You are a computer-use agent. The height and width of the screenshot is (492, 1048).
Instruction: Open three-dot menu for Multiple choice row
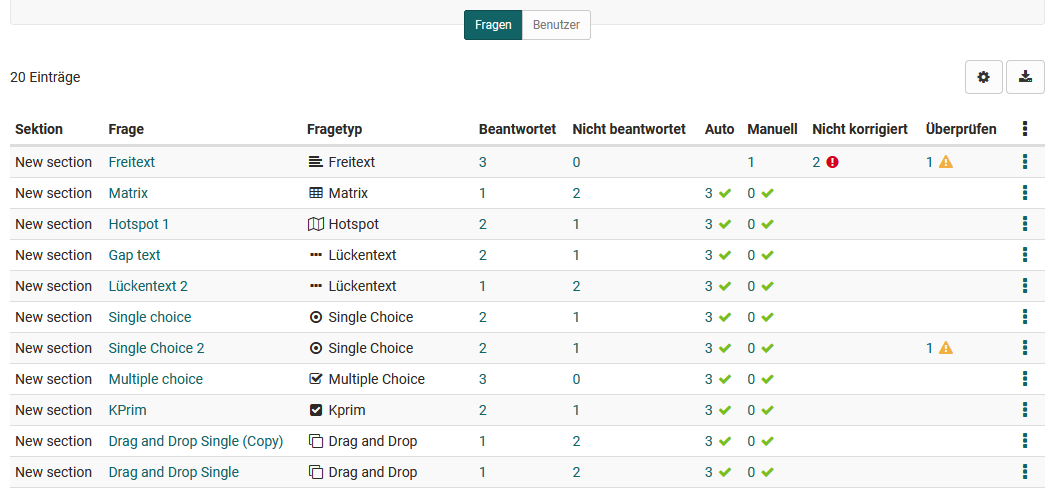coord(1025,379)
